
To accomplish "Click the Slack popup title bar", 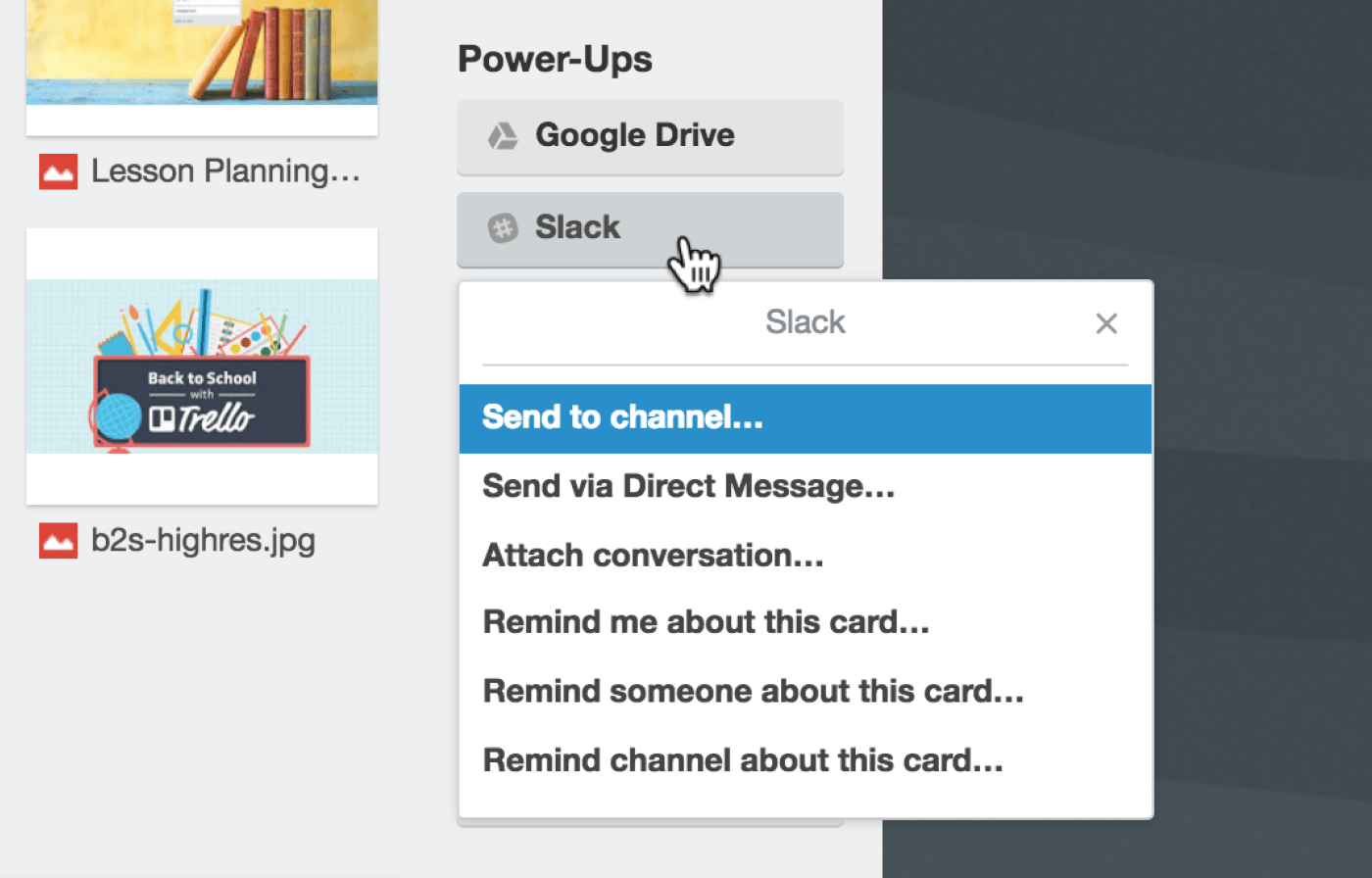I will pos(804,321).
